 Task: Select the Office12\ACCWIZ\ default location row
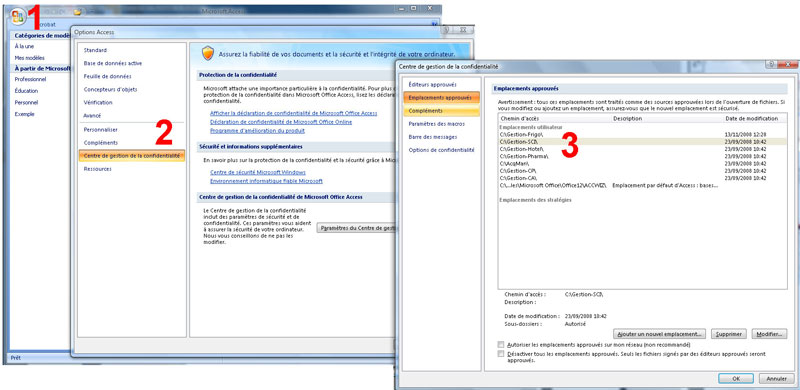coord(643,186)
